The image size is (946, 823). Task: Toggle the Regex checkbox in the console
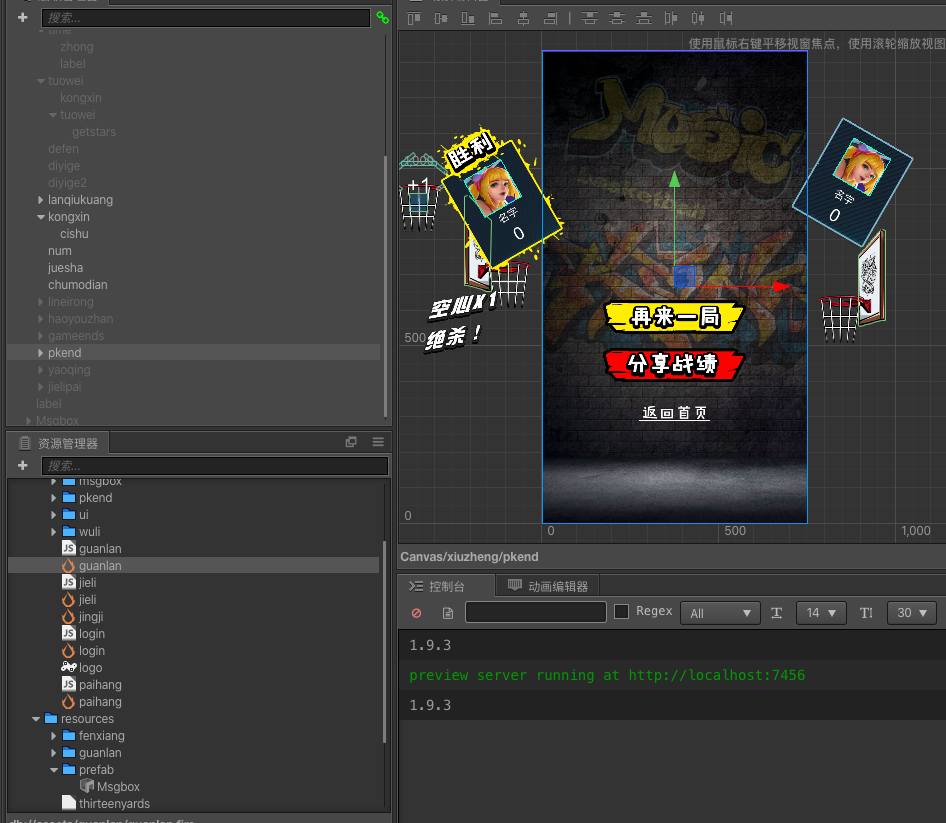(621, 611)
